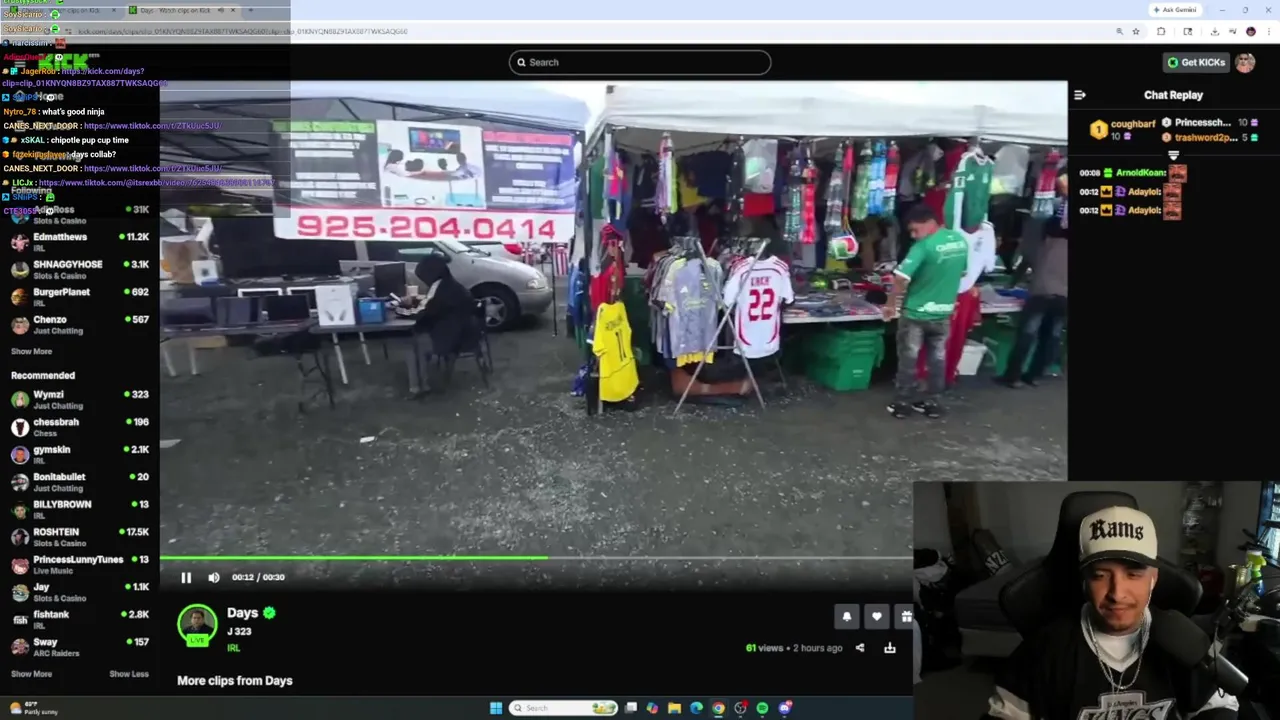The image size is (1280, 720).
Task: Open the weather widget on the taskbar
Action: point(35,708)
